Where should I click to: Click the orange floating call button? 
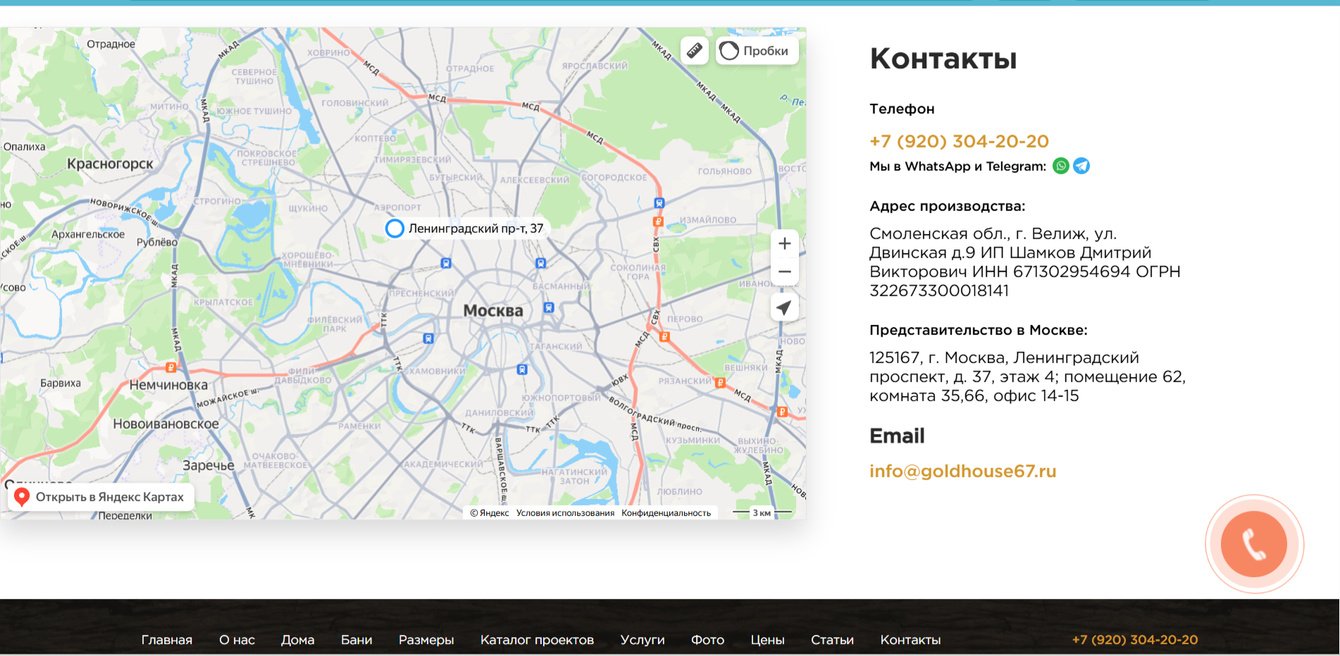click(1254, 544)
